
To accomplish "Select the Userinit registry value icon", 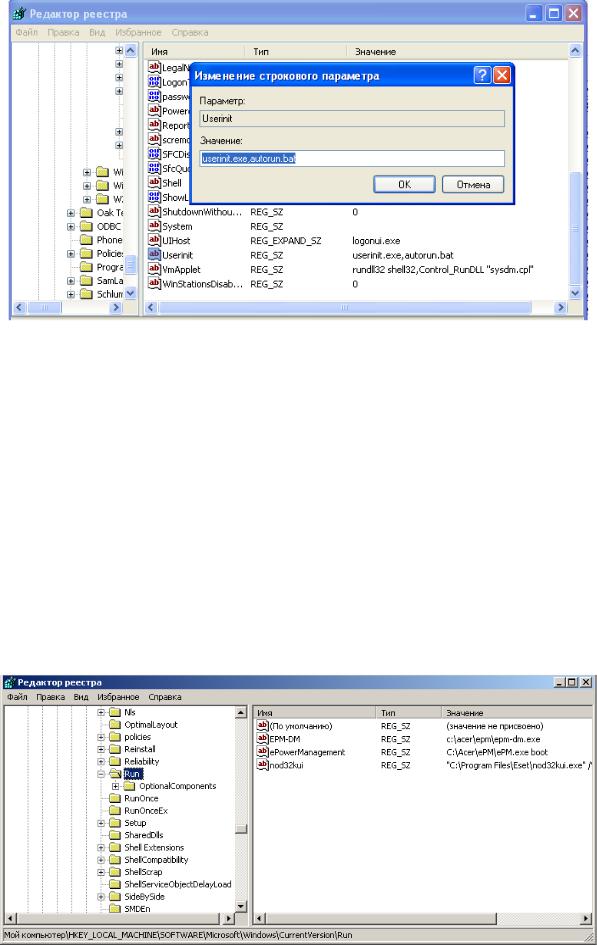I will point(154,255).
